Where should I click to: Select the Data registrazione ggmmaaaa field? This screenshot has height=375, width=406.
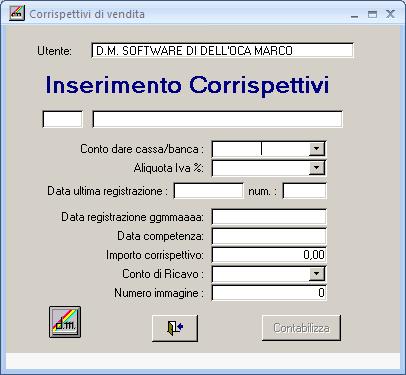point(269,217)
